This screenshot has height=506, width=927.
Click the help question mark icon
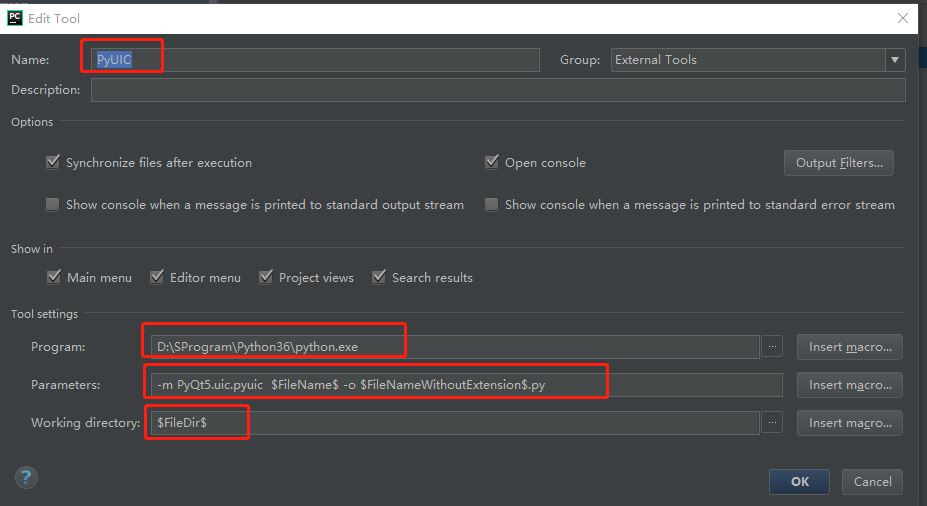(x=26, y=477)
